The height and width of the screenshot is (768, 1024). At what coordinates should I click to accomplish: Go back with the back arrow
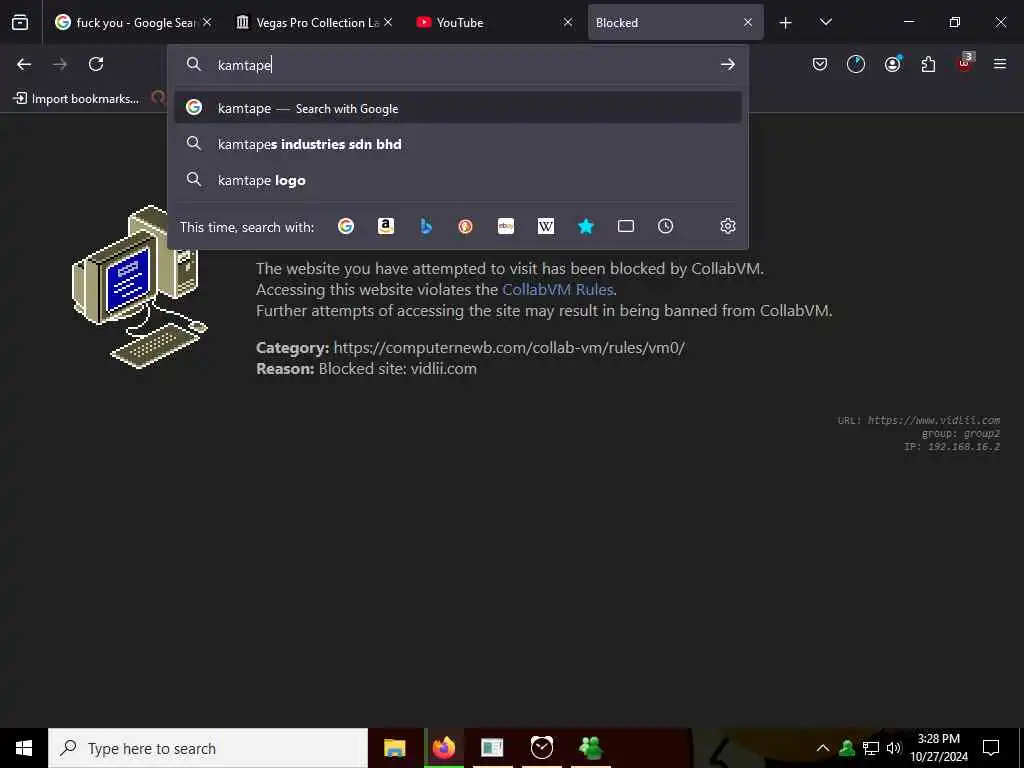click(24, 64)
